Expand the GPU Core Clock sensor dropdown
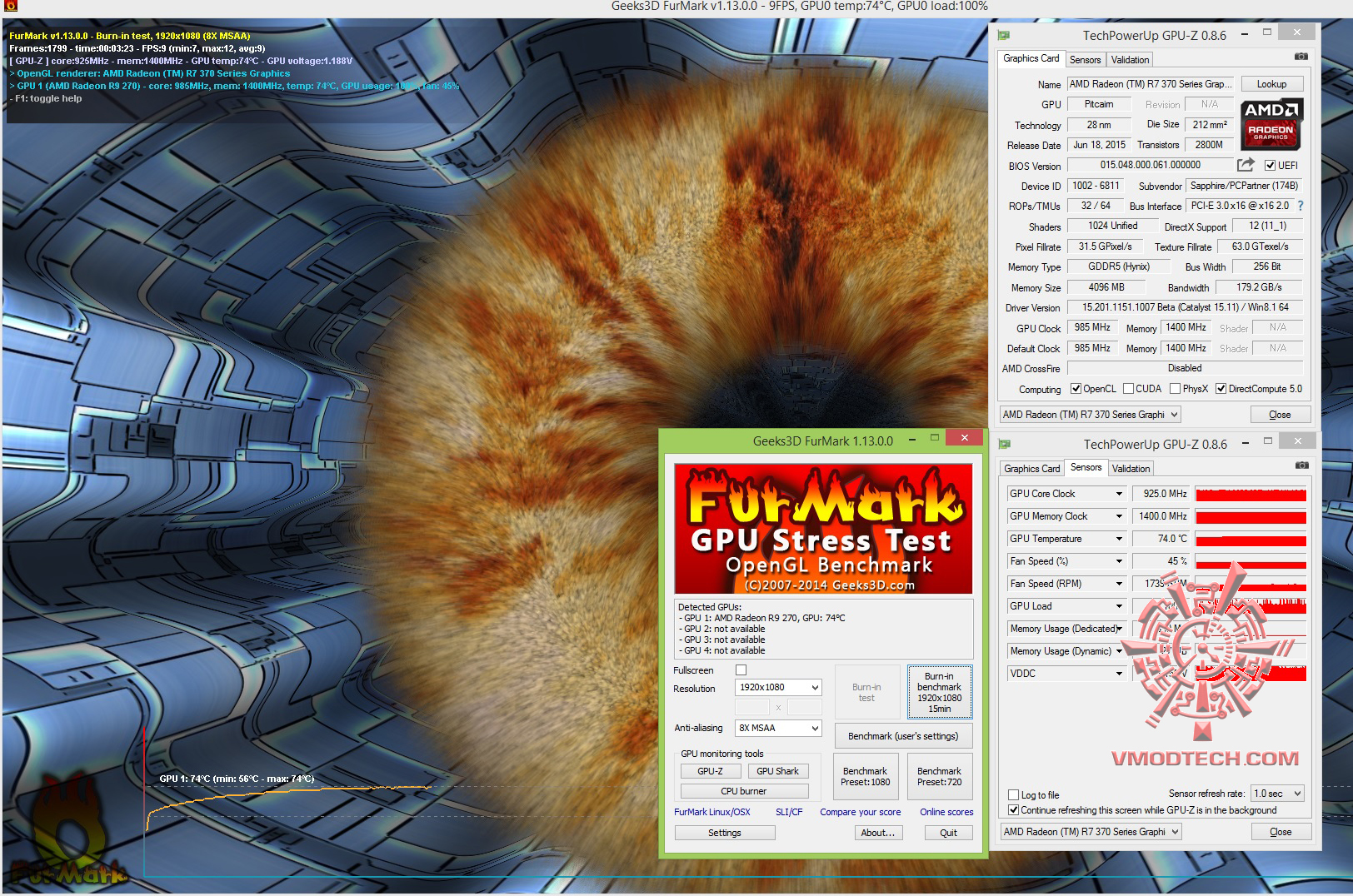 coord(1119,494)
